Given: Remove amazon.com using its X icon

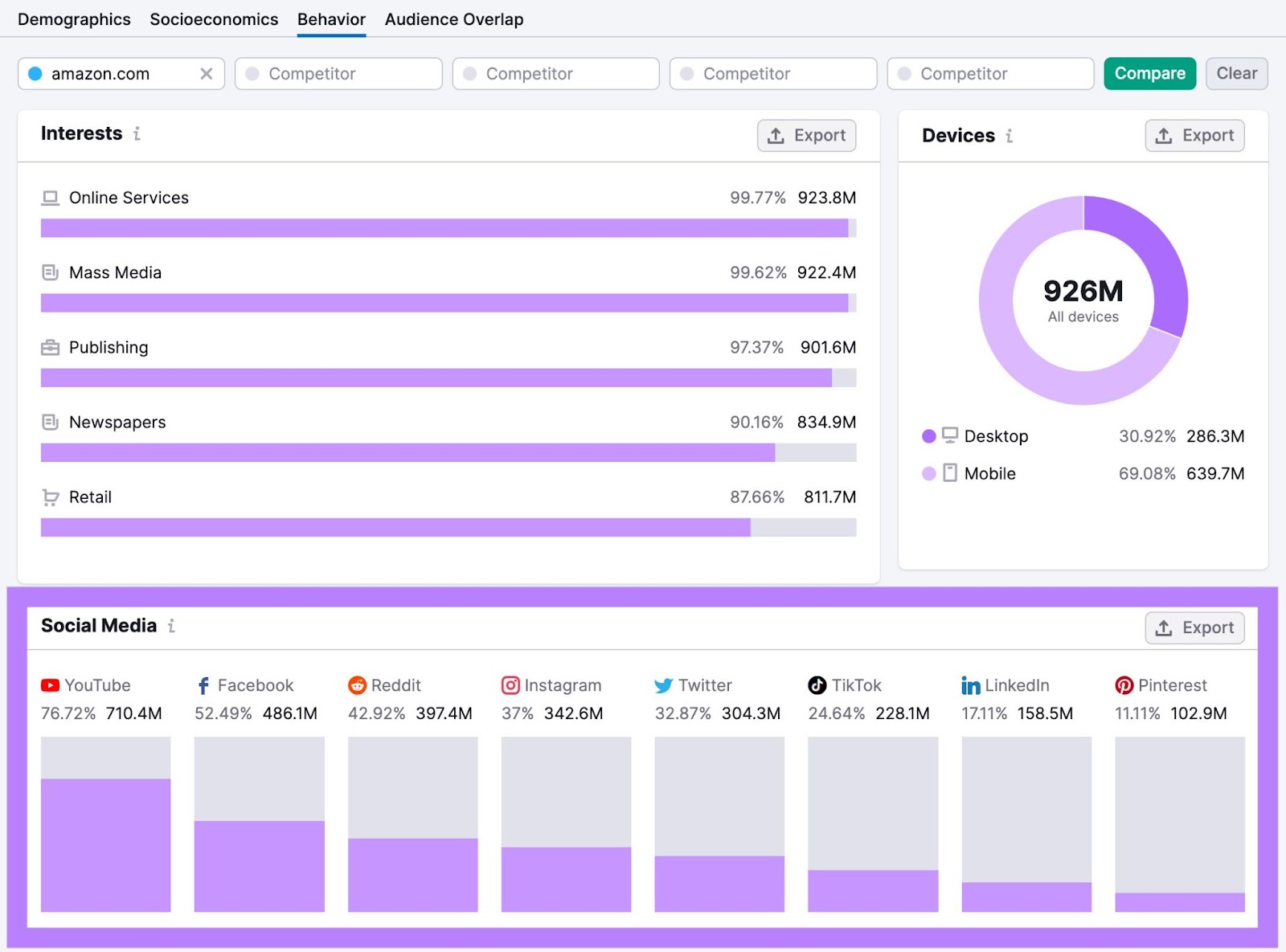Looking at the screenshot, I should pos(207,73).
